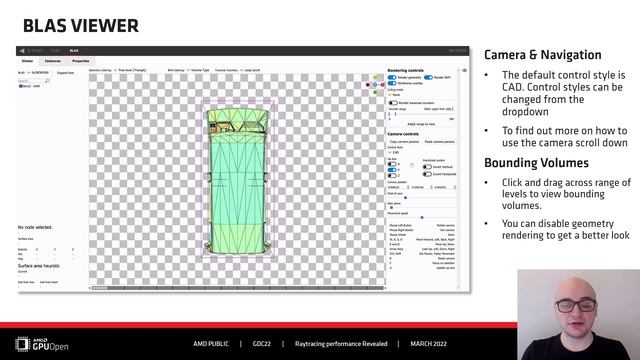640x360 pixels.
Task: Click the 'Mouse Wheel' shortcut row
Action: pos(422,235)
